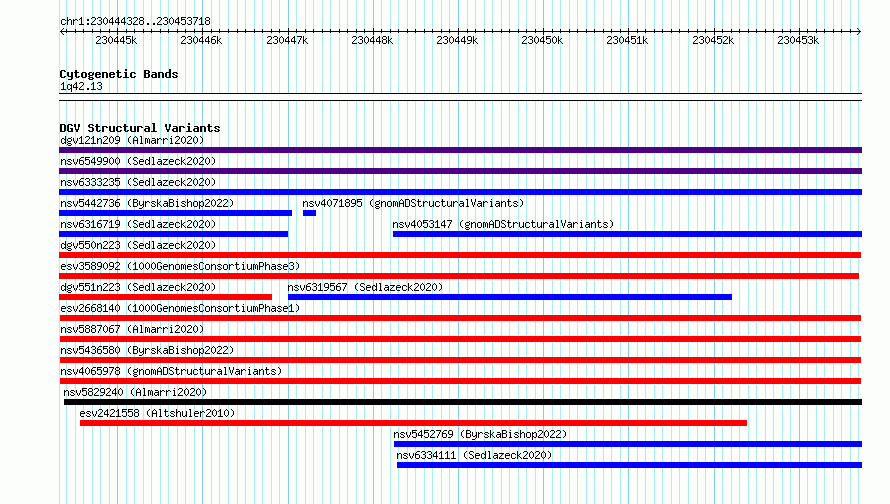
Task: Click the esv2668140 (1000GenomesConsortiumPhase1) label
Action: pos(180,308)
